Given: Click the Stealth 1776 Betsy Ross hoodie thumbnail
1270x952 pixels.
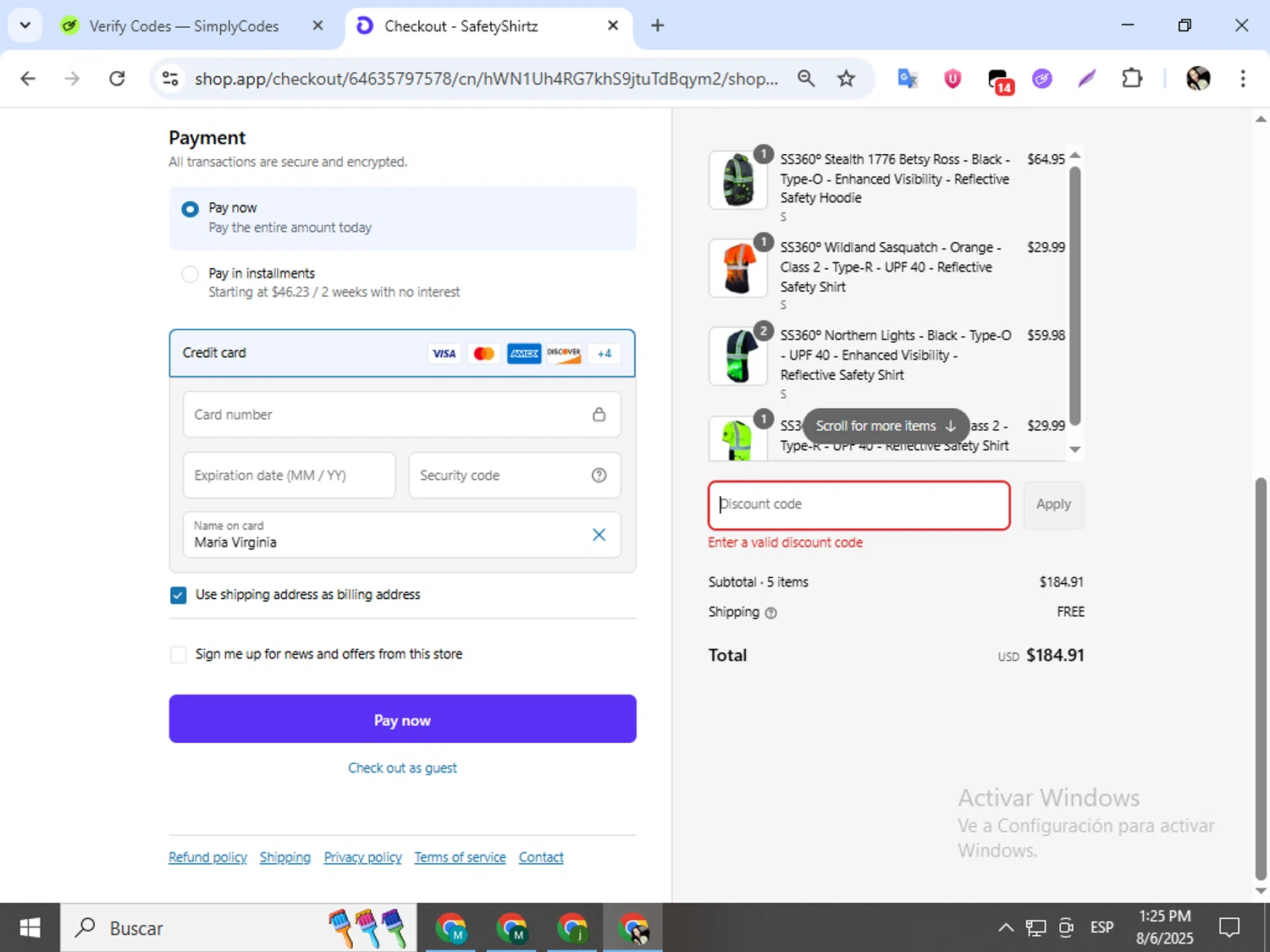Looking at the screenshot, I should pyautogui.click(x=738, y=180).
